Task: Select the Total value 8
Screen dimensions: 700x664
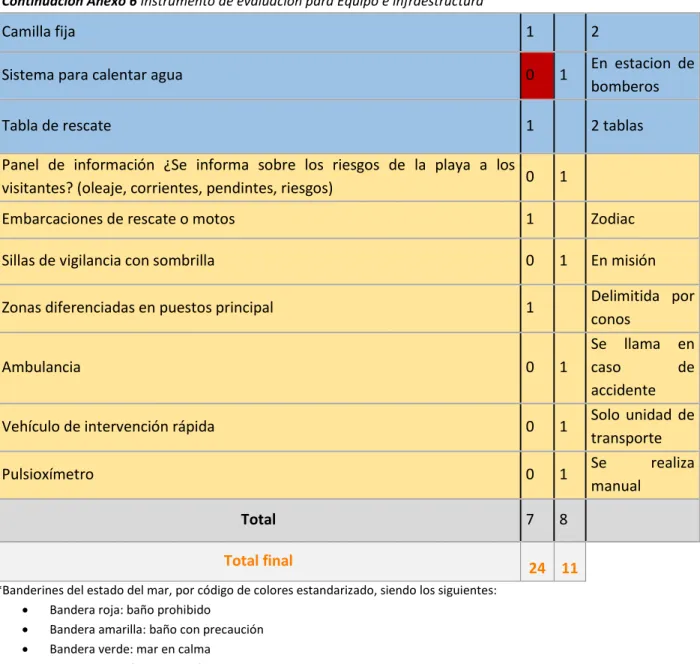Action: (x=563, y=519)
